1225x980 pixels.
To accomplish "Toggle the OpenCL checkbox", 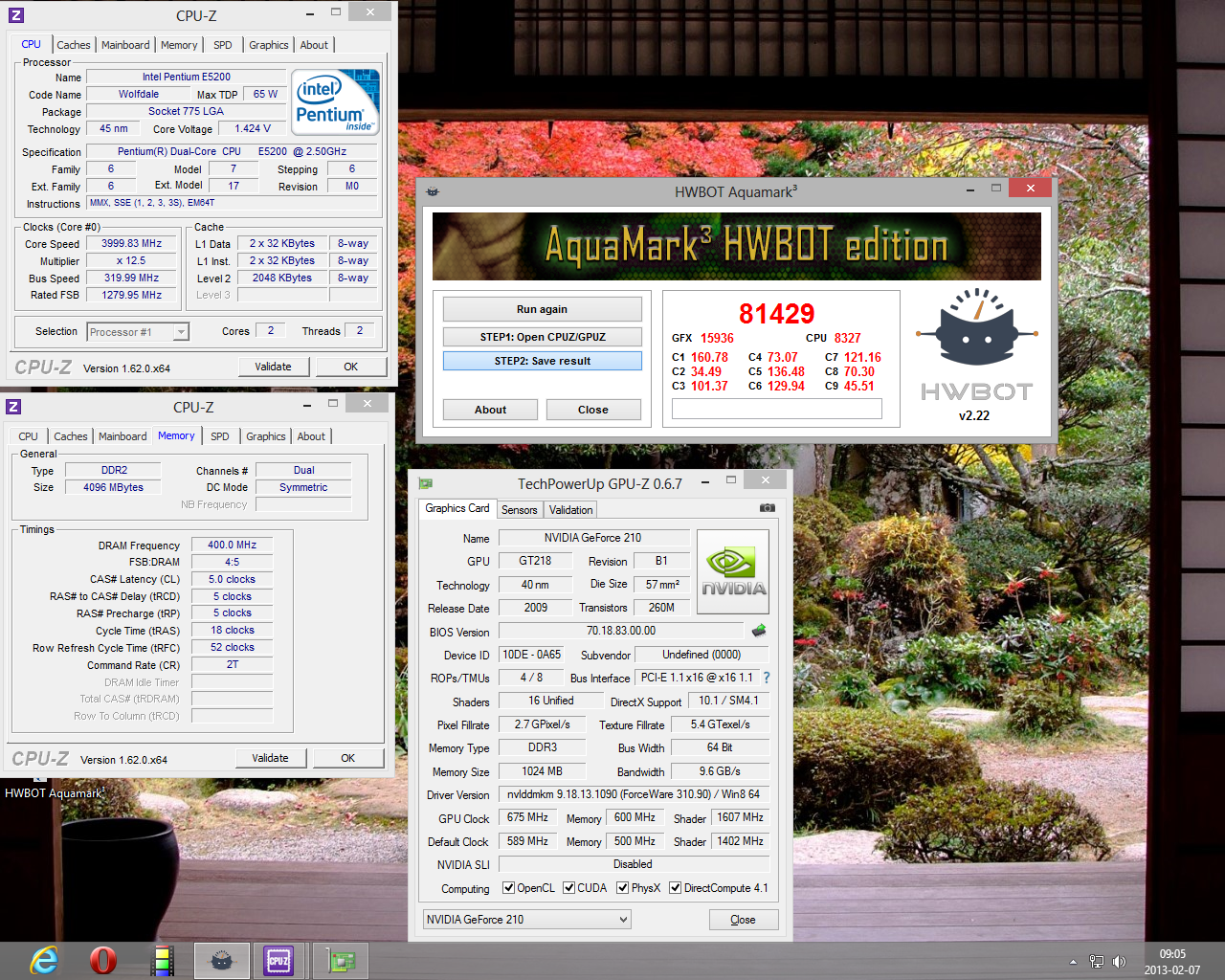I will 509,888.
